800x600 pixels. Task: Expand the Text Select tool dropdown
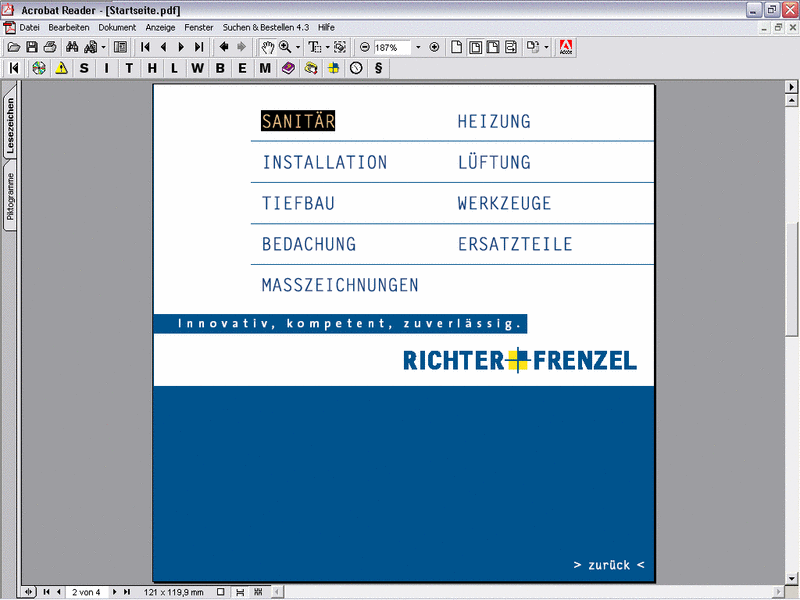[328, 47]
